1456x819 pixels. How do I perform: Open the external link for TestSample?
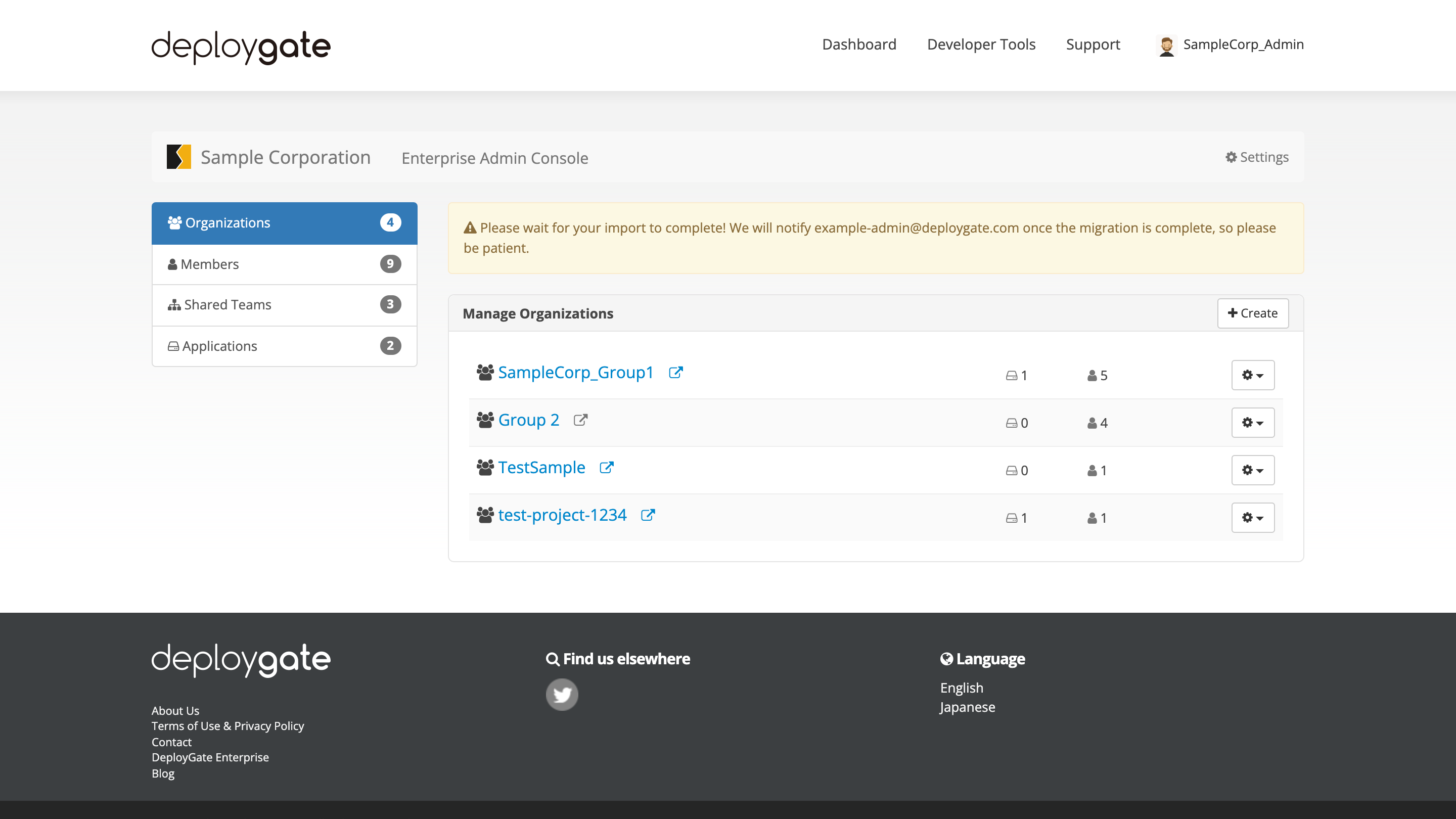click(x=607, y=468)
